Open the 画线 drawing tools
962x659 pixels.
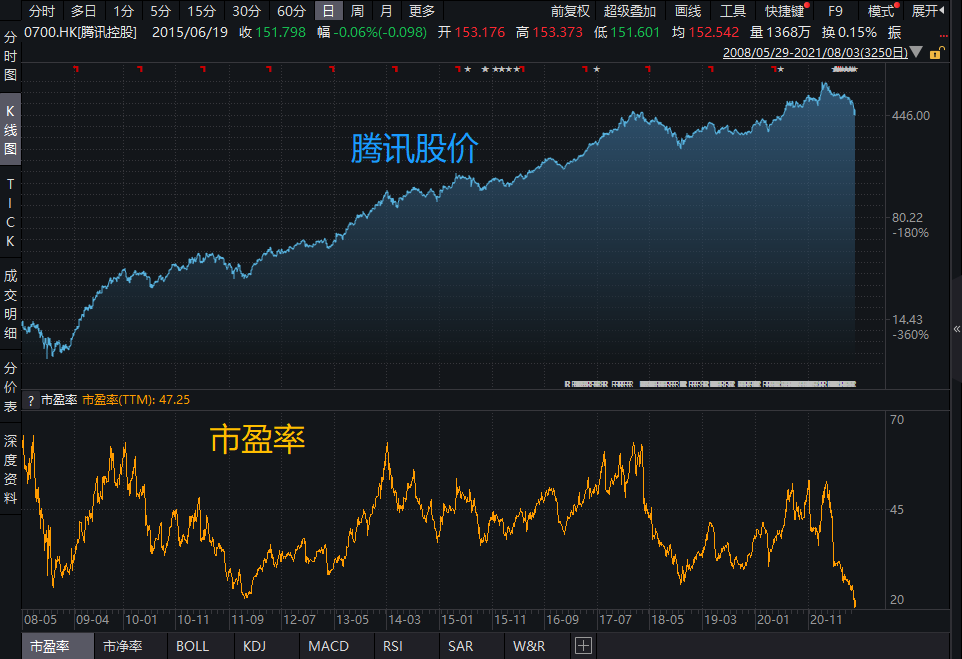pos(688,11)
